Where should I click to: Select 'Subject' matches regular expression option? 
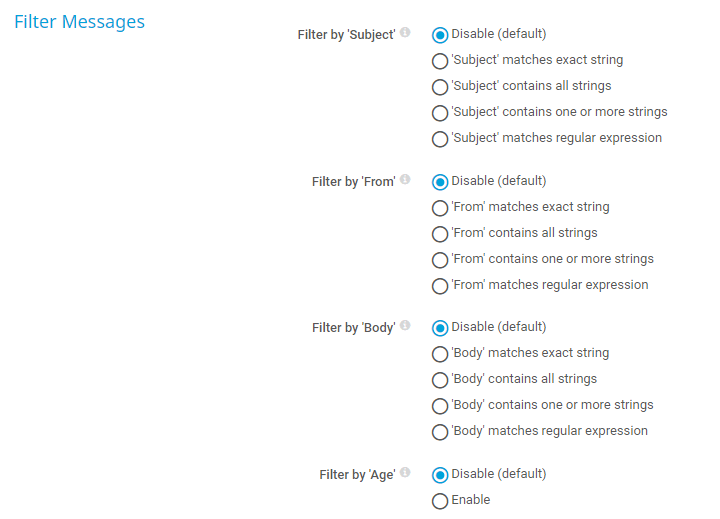click(440, 139)
